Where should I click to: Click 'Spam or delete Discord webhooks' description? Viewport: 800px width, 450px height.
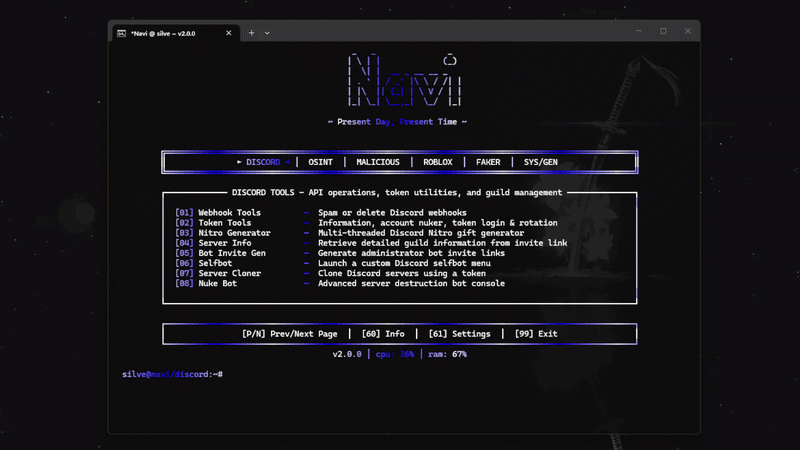tap(392, 213)
